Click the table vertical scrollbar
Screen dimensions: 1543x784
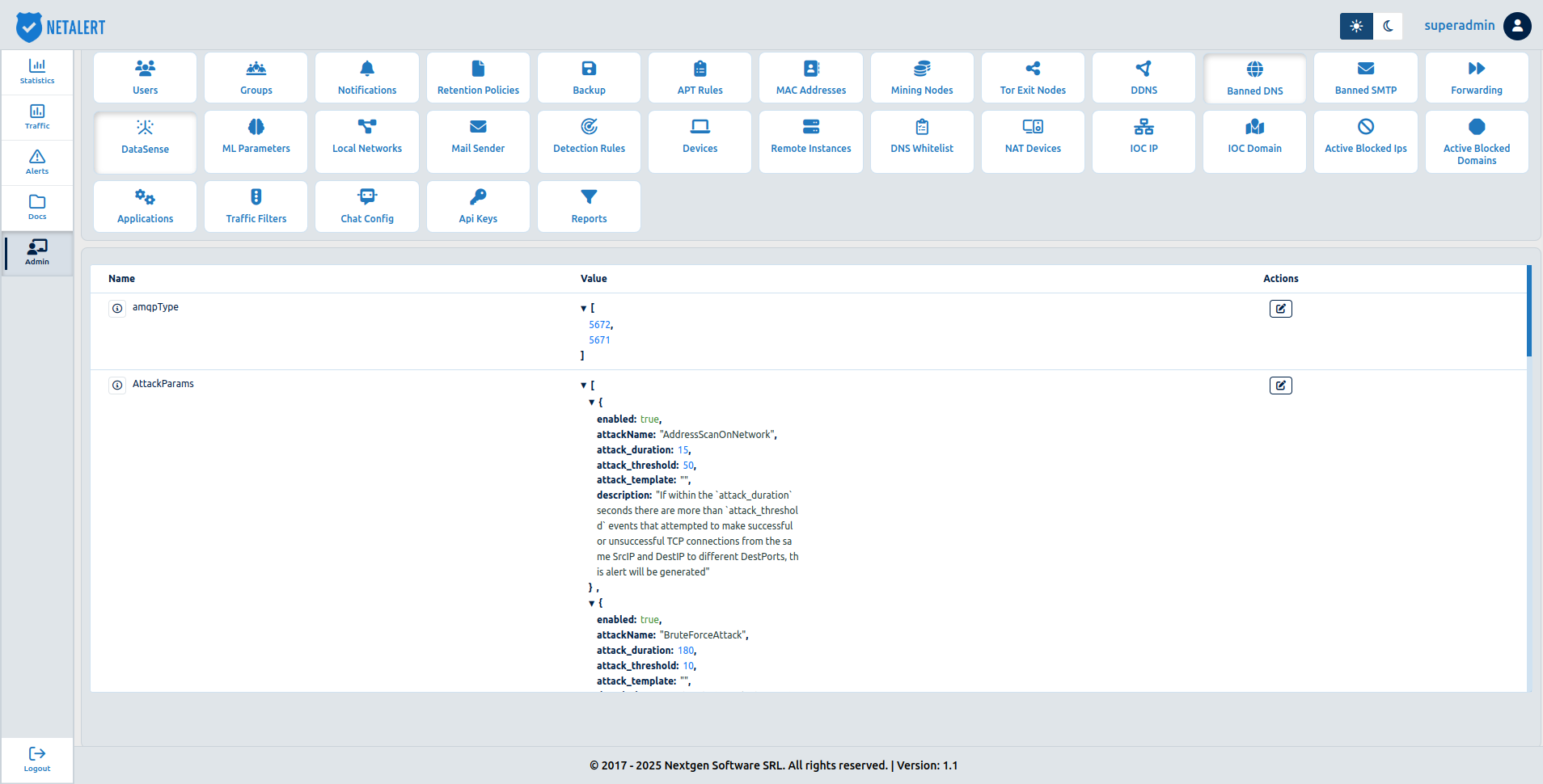(1529, 311)
